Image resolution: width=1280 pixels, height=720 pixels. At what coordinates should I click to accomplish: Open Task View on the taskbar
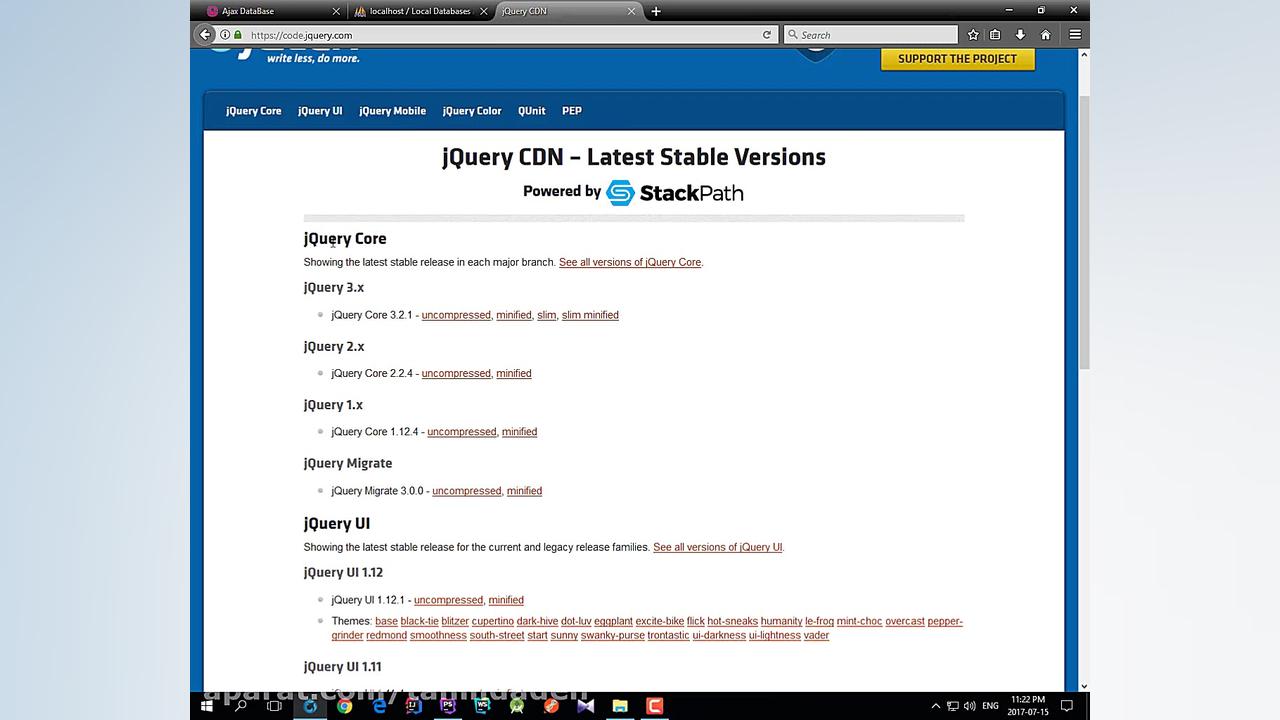click(x=274, y=706)
